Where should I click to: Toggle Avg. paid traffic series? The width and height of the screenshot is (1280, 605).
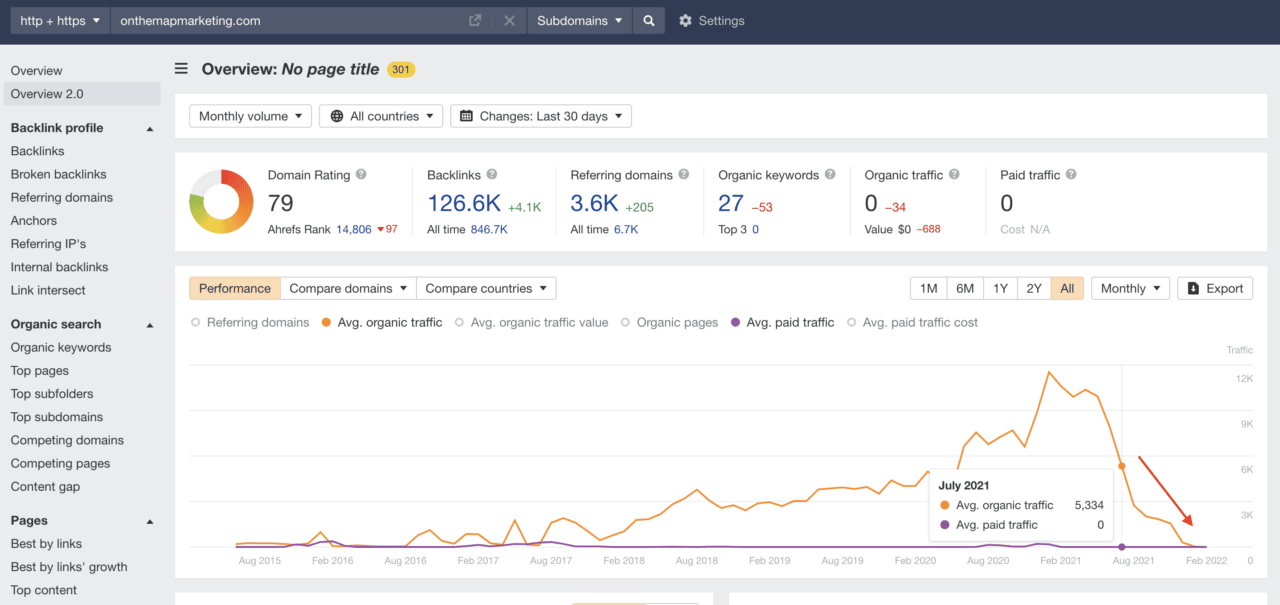point(782,323)
